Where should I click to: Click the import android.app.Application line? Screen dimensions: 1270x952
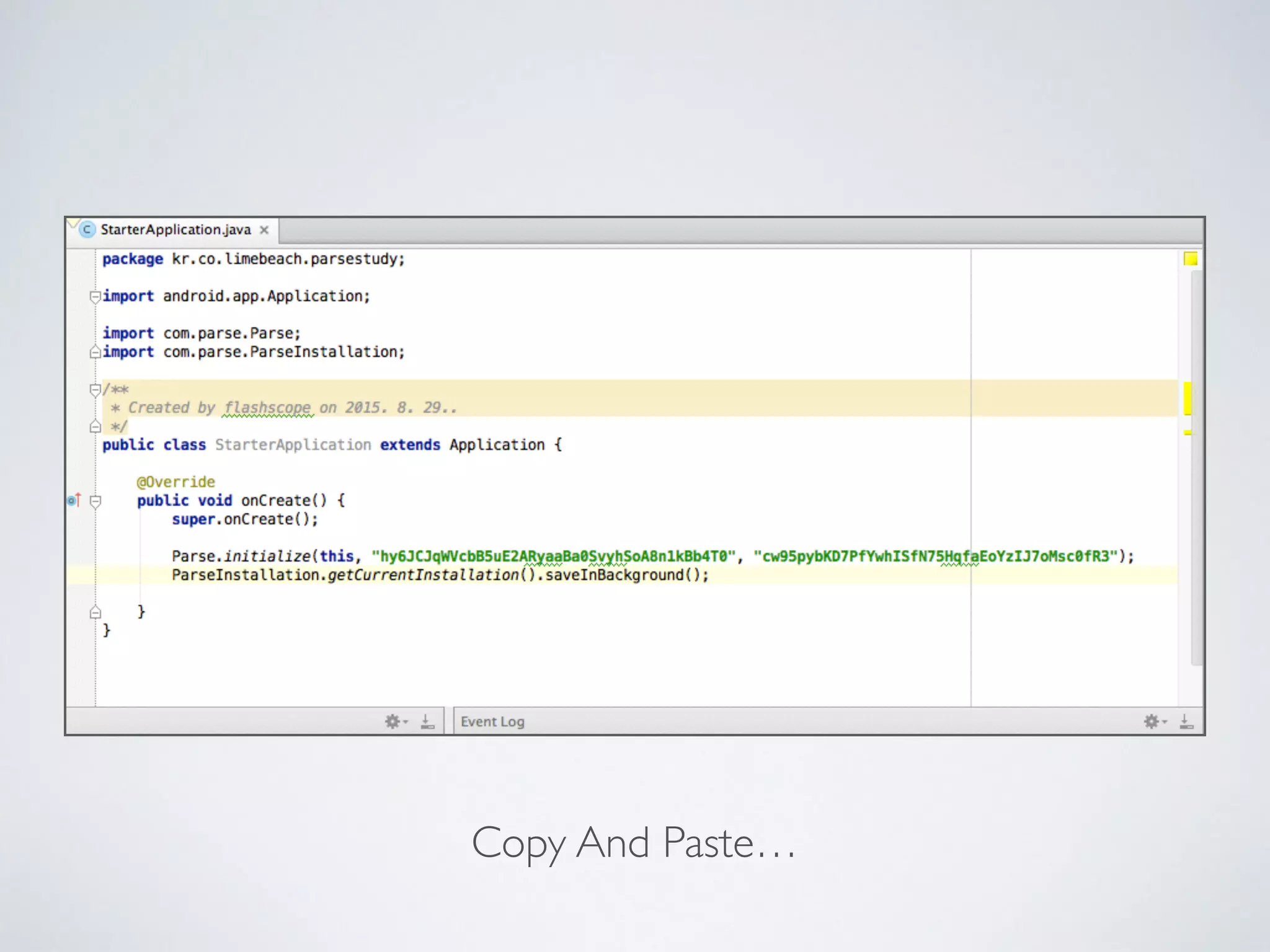point(236,296)
